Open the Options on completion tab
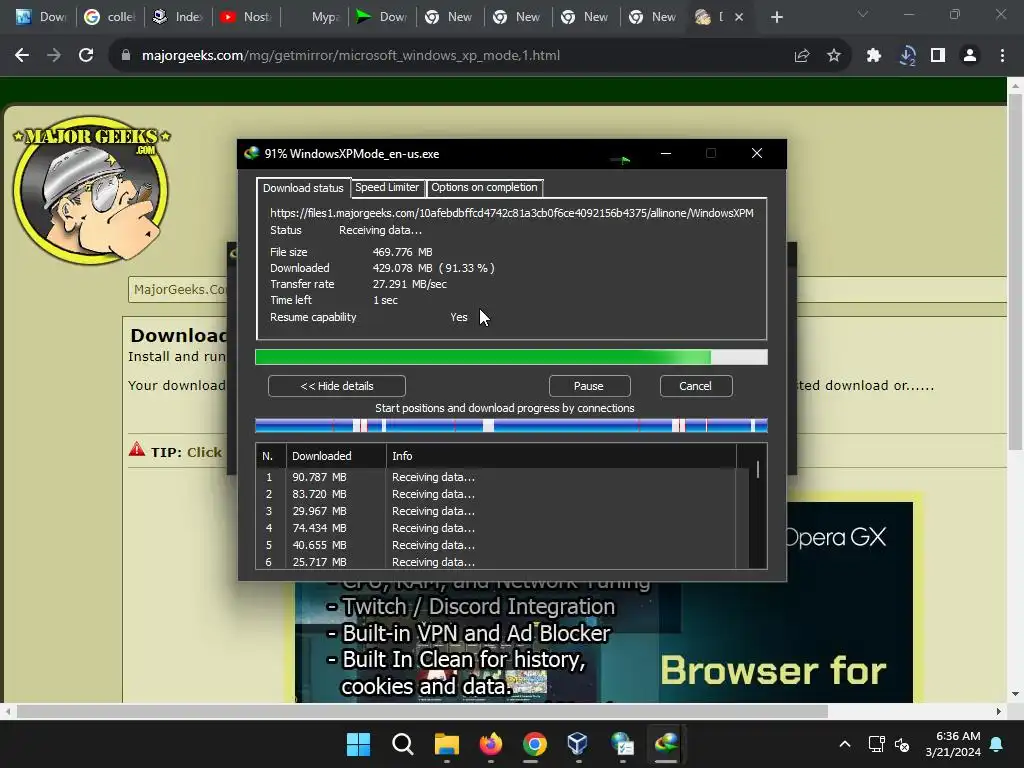This screenshot has width=1024, height=768. [x=484, y=187]
